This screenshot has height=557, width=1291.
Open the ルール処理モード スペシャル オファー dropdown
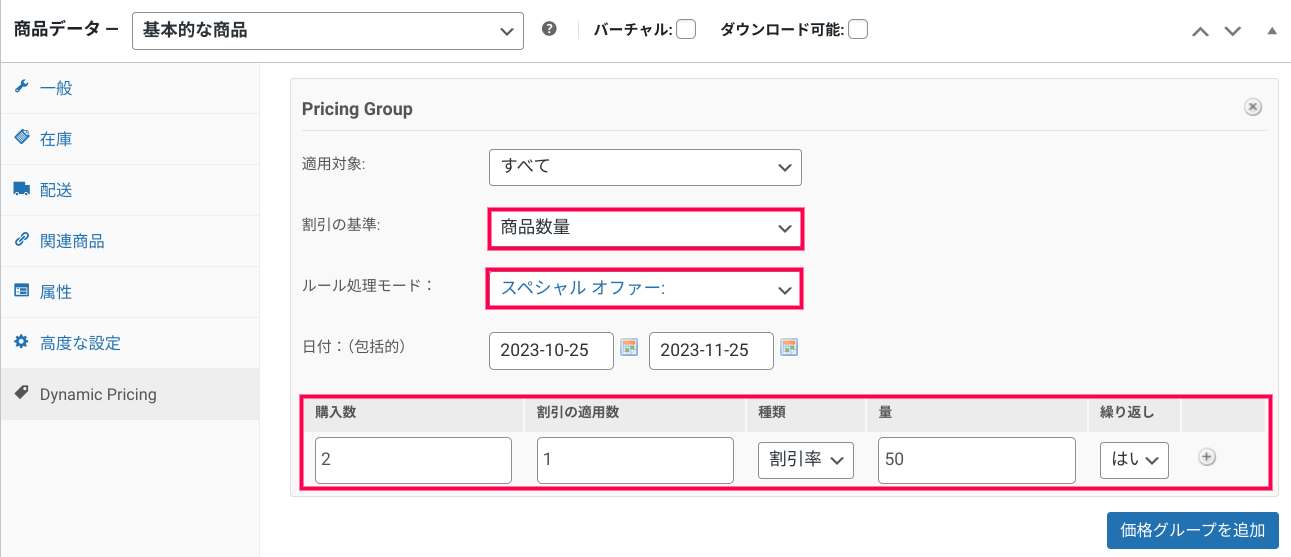[645, 289]
